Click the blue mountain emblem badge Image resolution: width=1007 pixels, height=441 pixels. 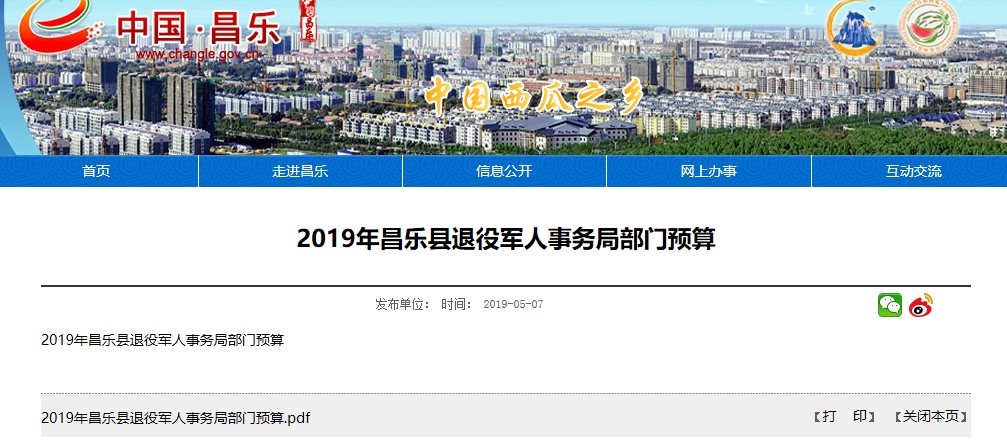pyautogui.click(x=853, y=28)
